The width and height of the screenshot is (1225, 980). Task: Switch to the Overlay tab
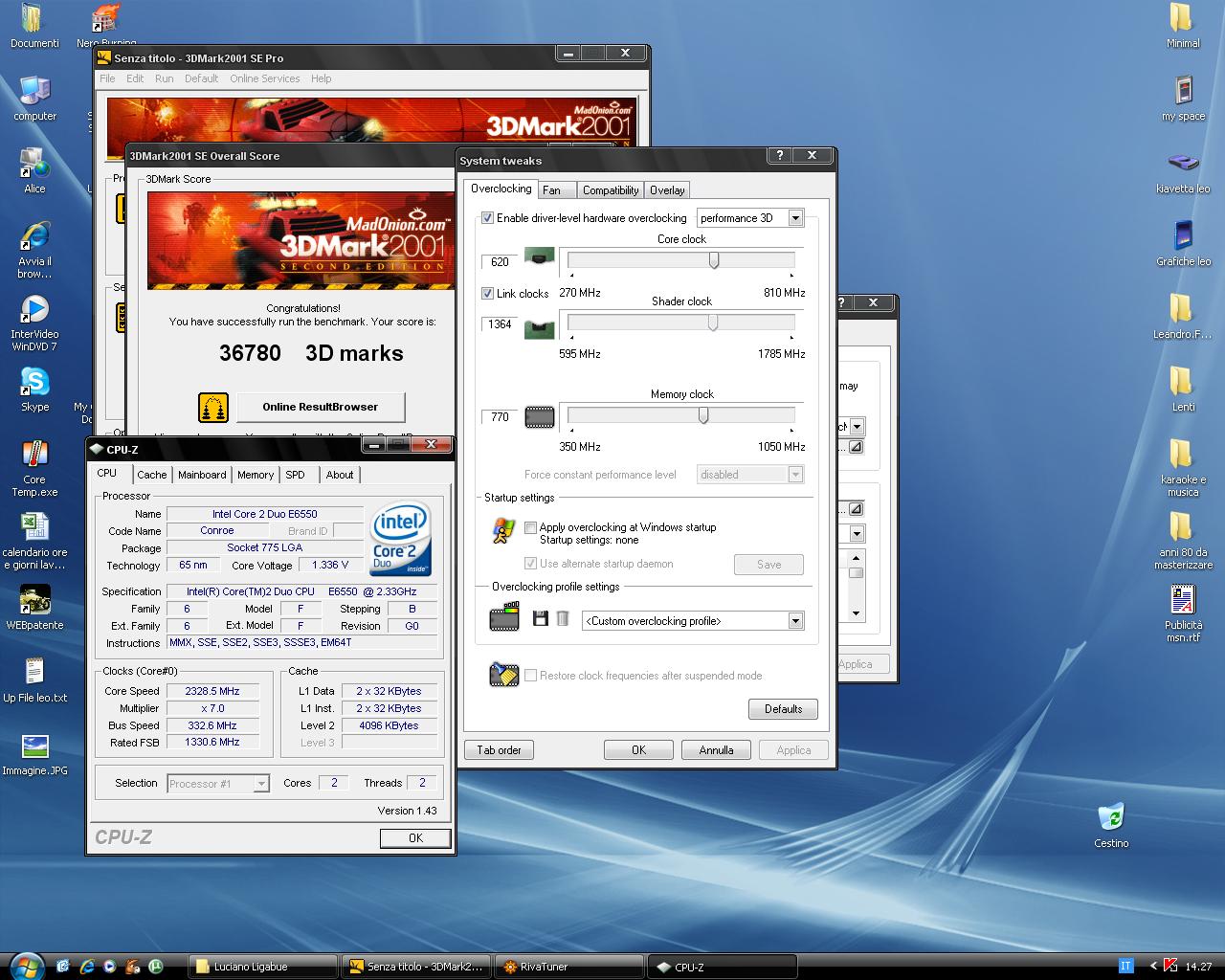pyautogui.click(x=667, y=190)
